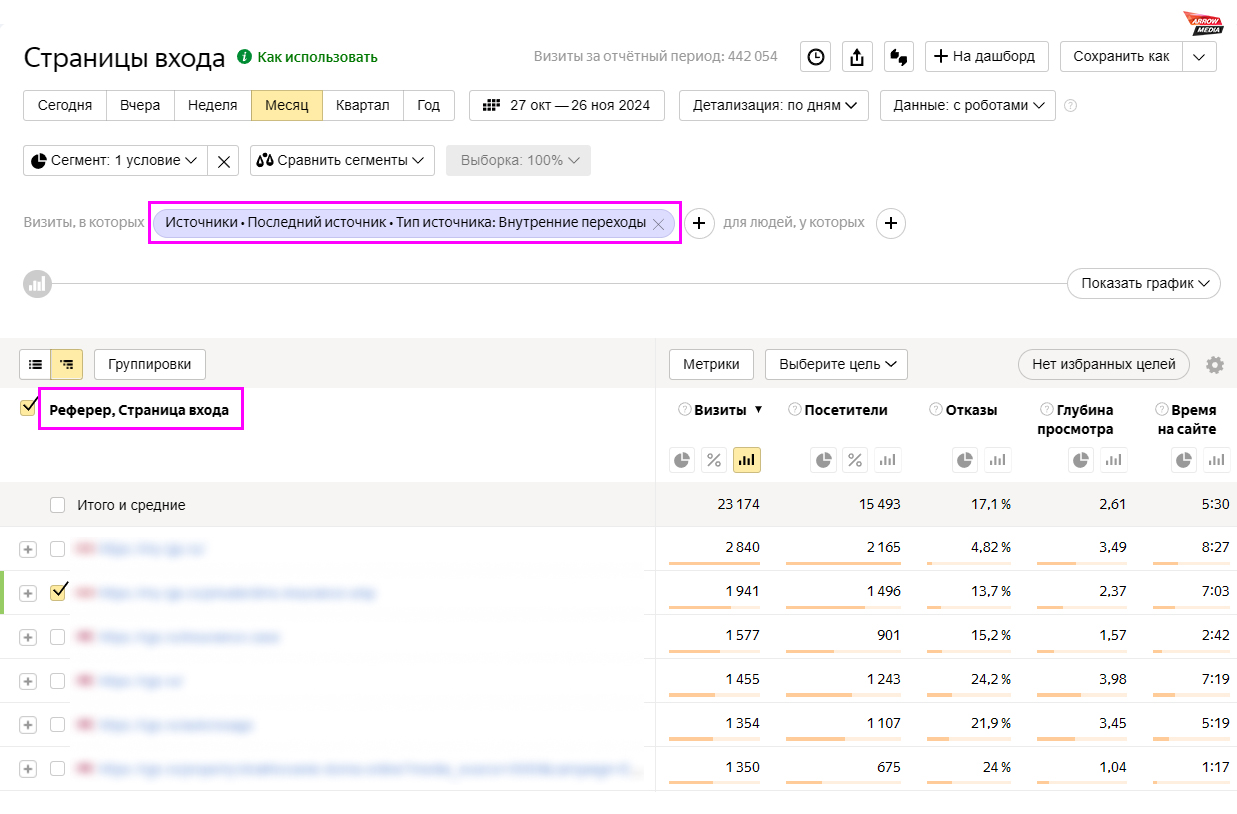This screenshot has width=1237, height=814.
Task: Select pie chart icon under Визиты
Action: [x=682, y=460]
